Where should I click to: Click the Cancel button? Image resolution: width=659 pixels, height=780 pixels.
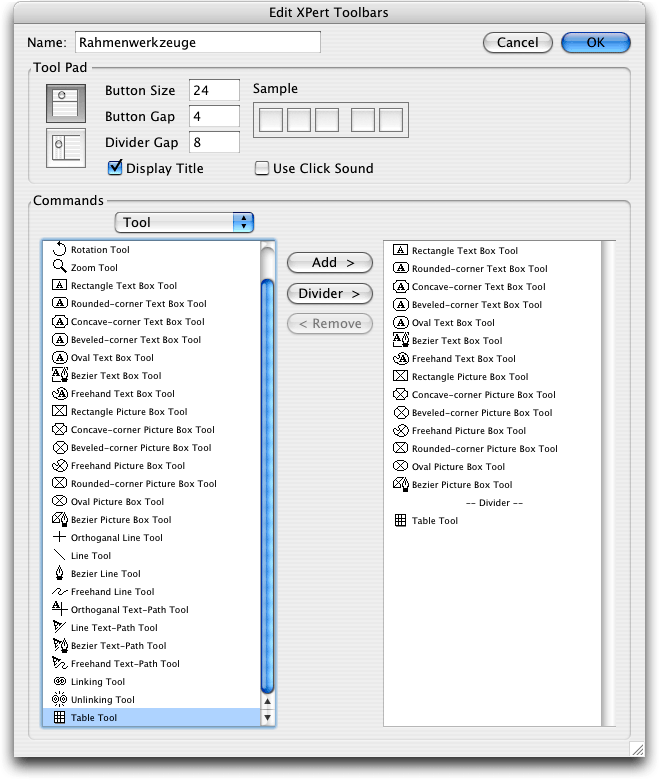tap(517, 42)
